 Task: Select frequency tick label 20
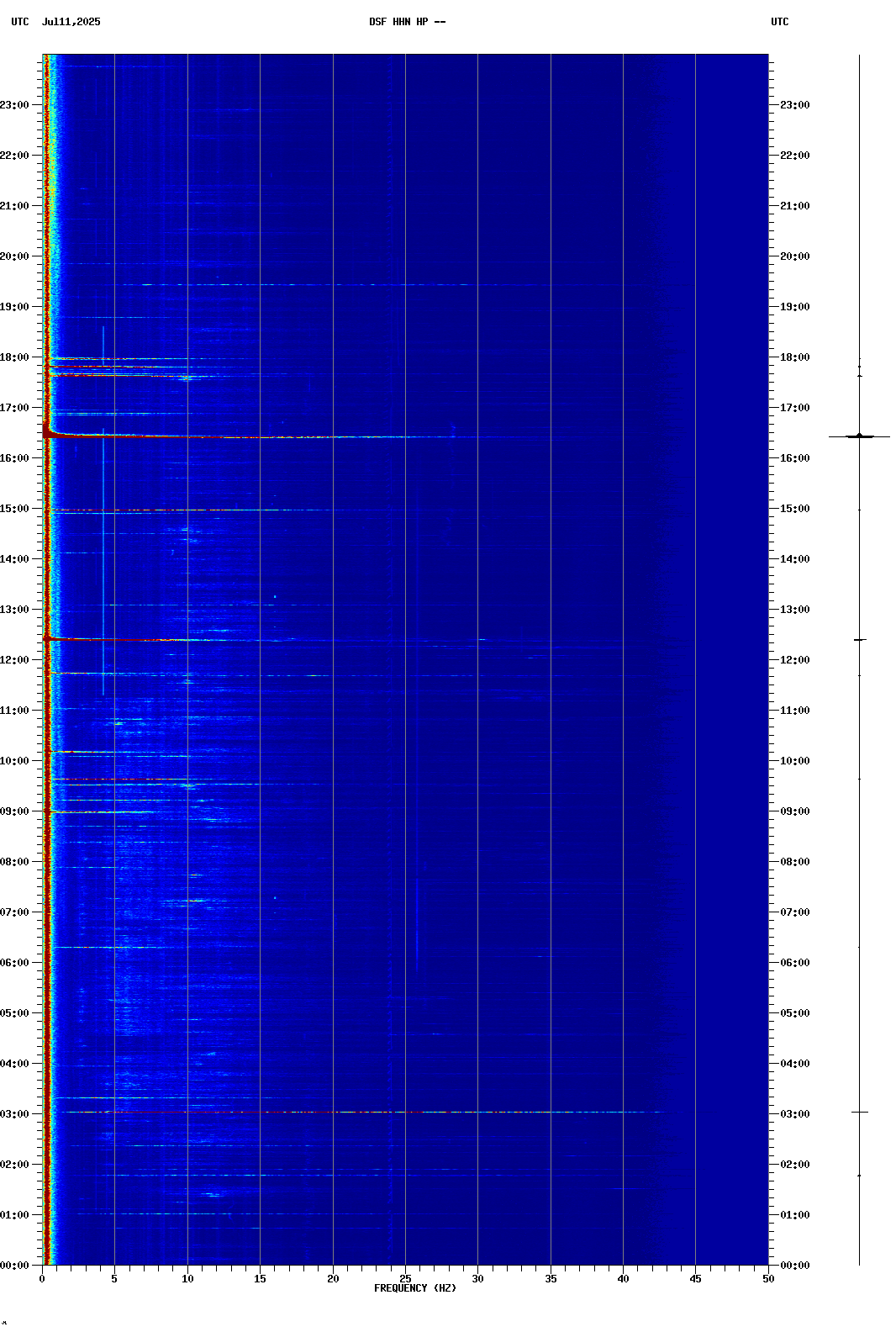click(333, 1279)
